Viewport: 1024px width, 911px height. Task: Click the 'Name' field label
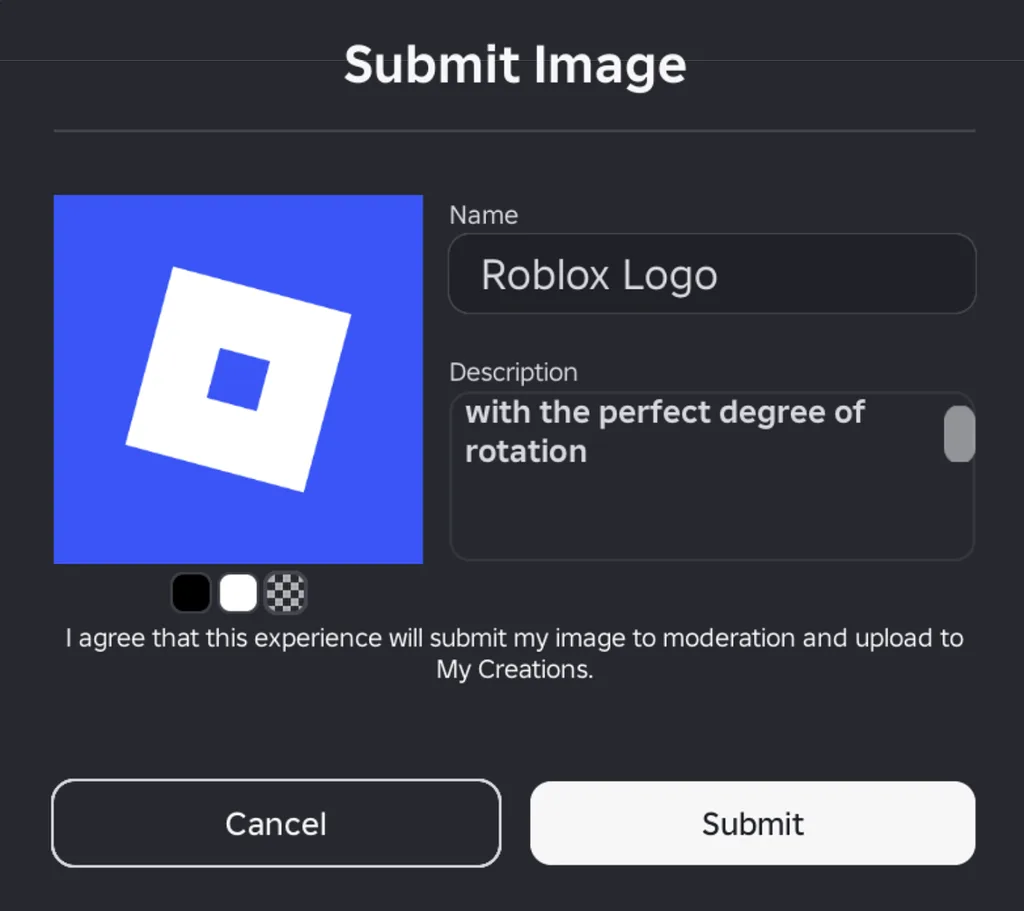point(483,215)
